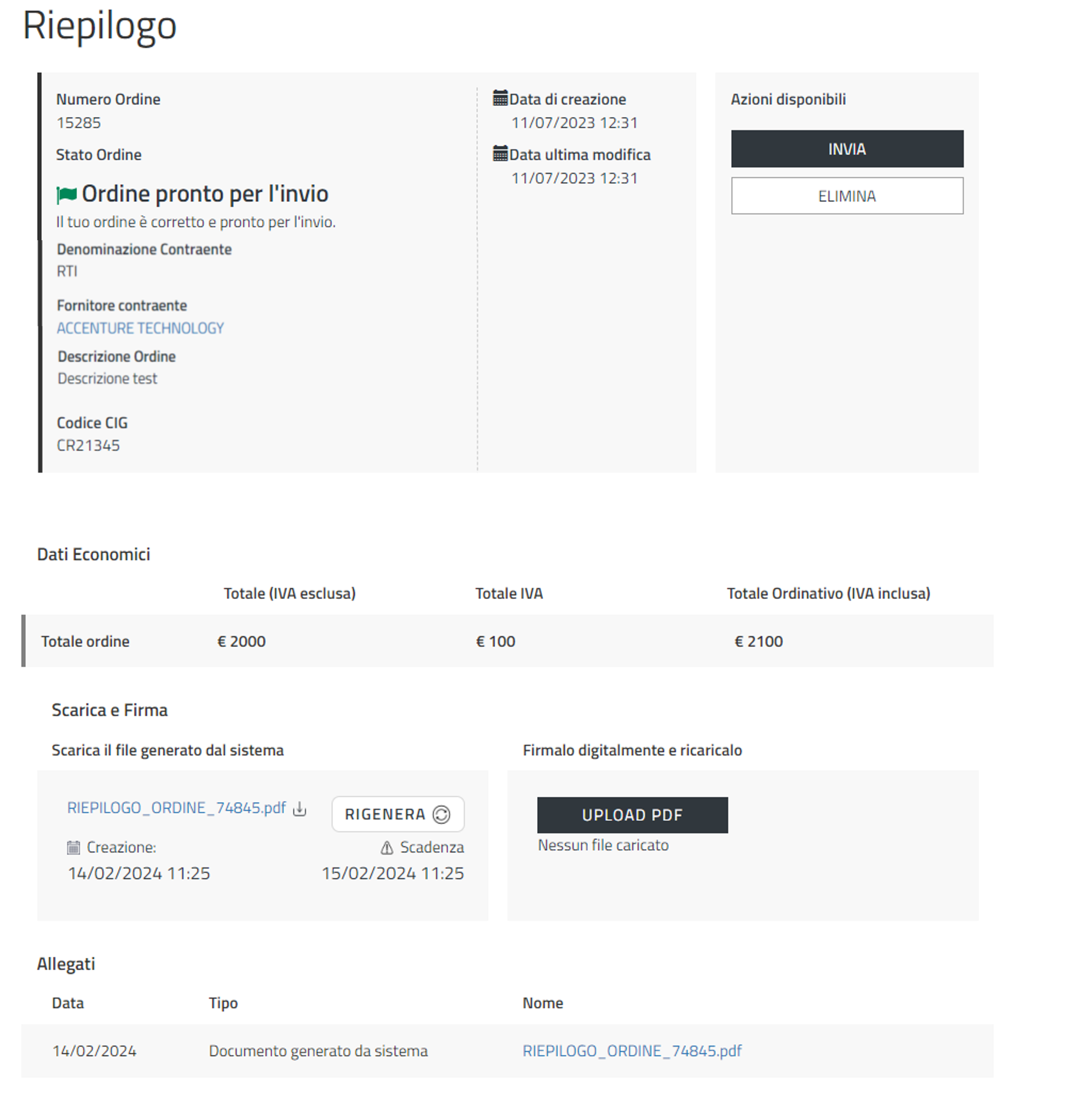This screenshot has height=1120, width=1079.
Task: Click the Nome column header in Allegati
Action: pos(542,1003)
